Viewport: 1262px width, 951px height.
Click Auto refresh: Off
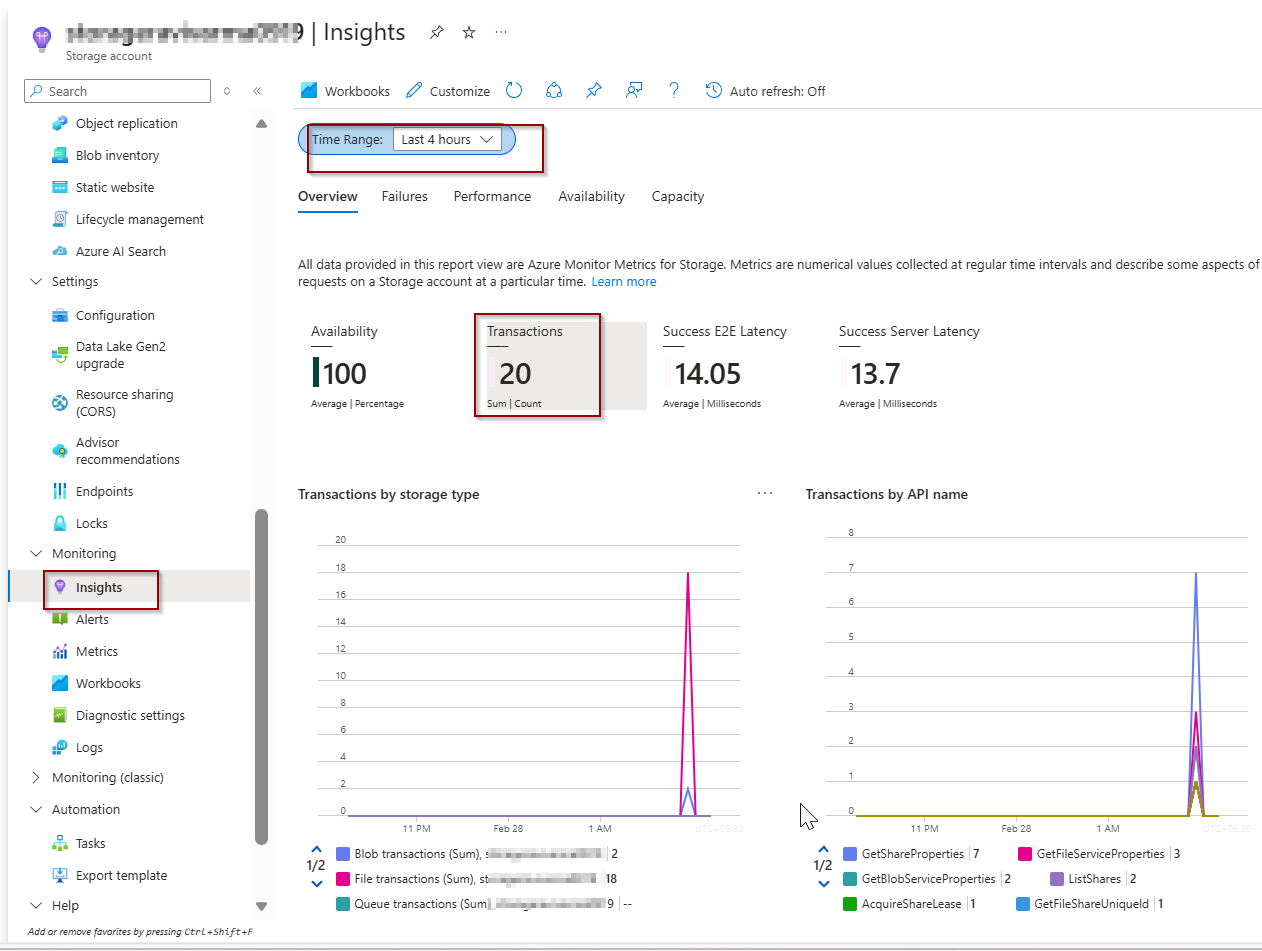tap(766, 91)
